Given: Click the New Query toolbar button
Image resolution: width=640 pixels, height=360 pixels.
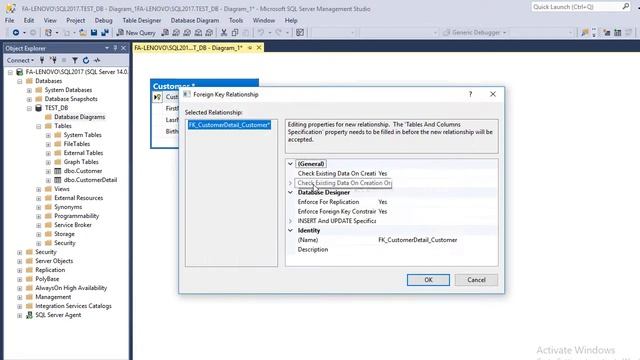Looking at the screenshot, I should 136,33.
